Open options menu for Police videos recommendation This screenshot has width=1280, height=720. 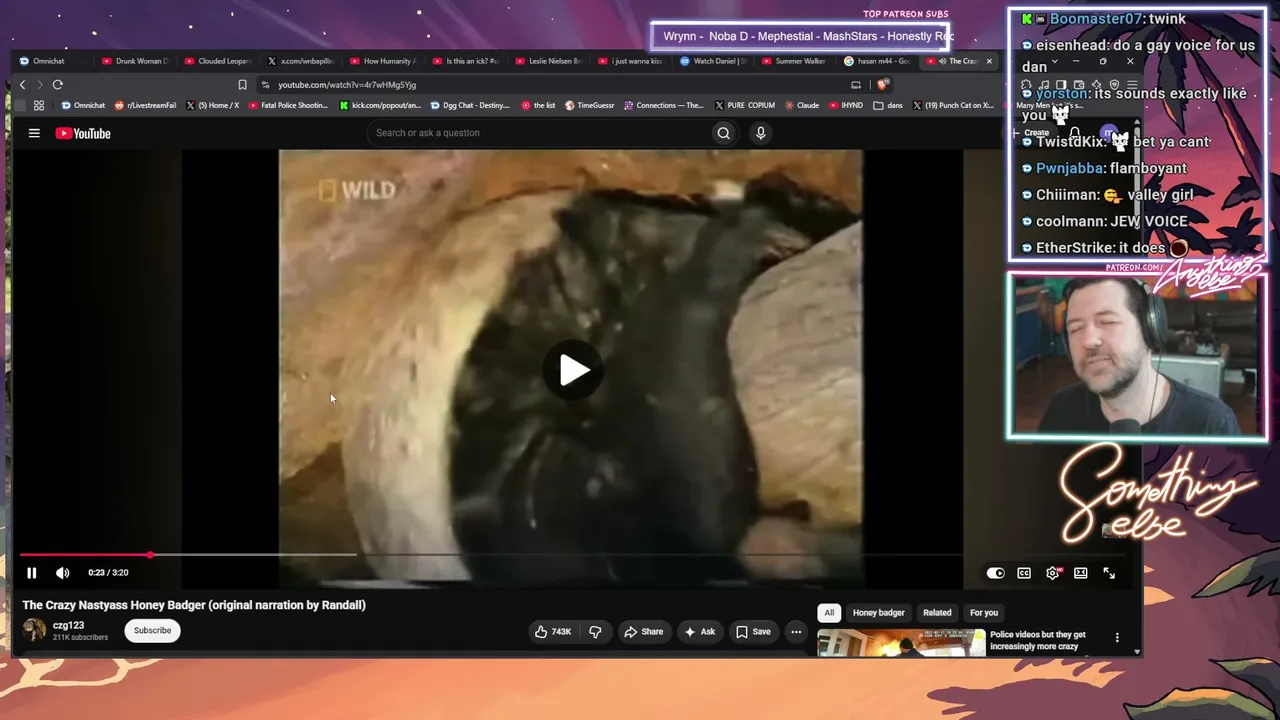pyautogui.click(x=1117, y=638)
